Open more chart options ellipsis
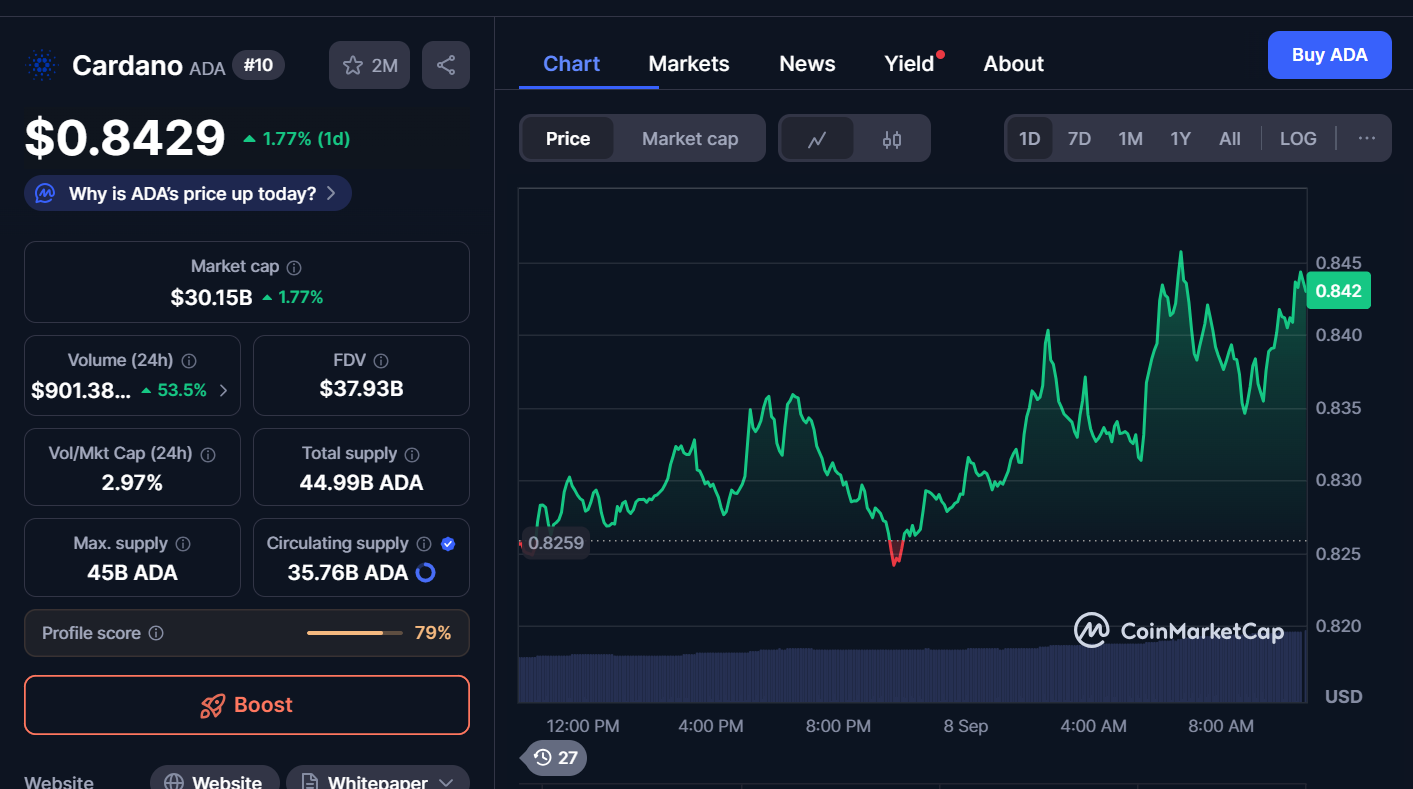Viewport: 1413px width, 789px height. click(1367, 138)
